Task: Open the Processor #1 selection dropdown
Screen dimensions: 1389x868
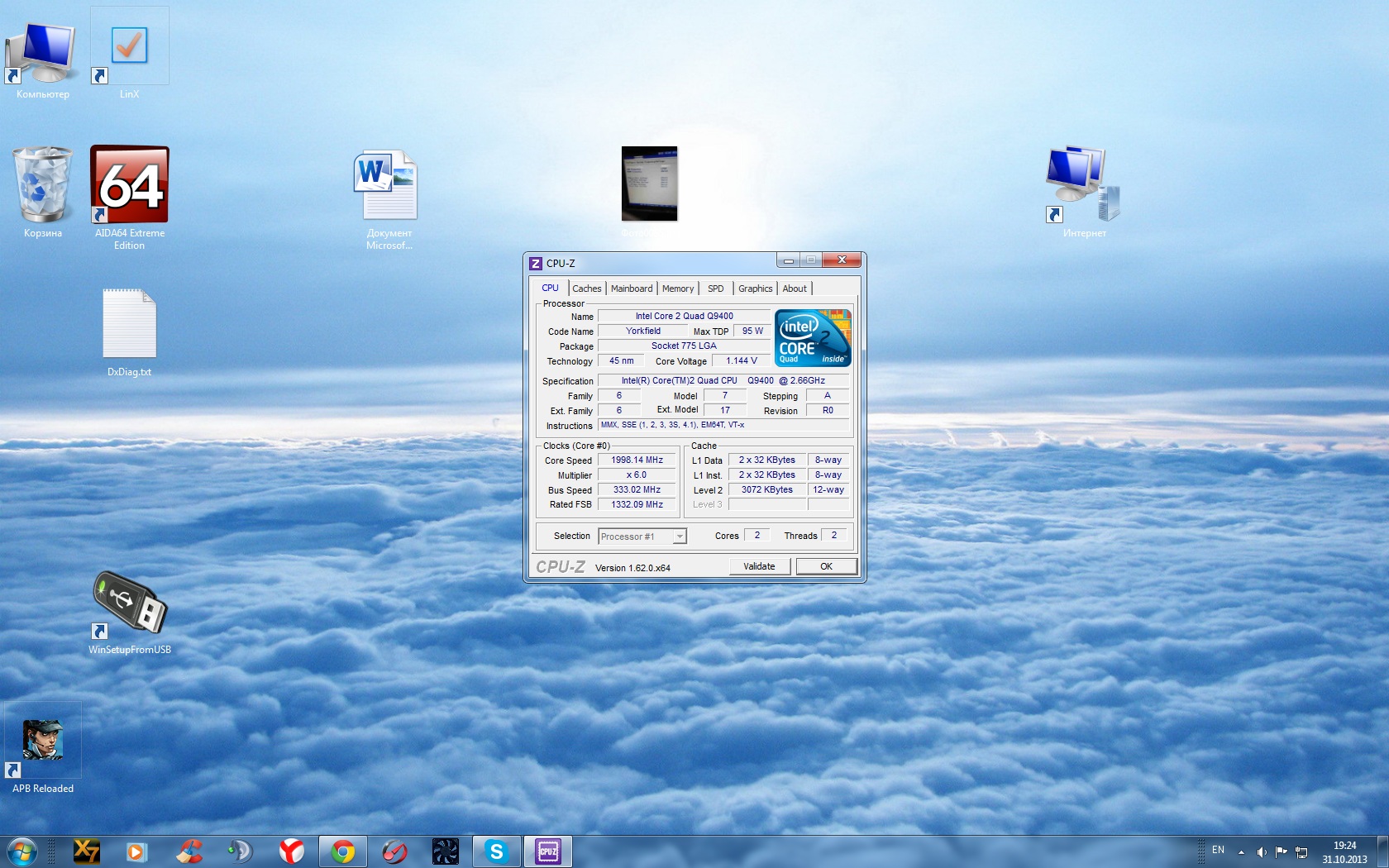Action: [x=642, y=537]
